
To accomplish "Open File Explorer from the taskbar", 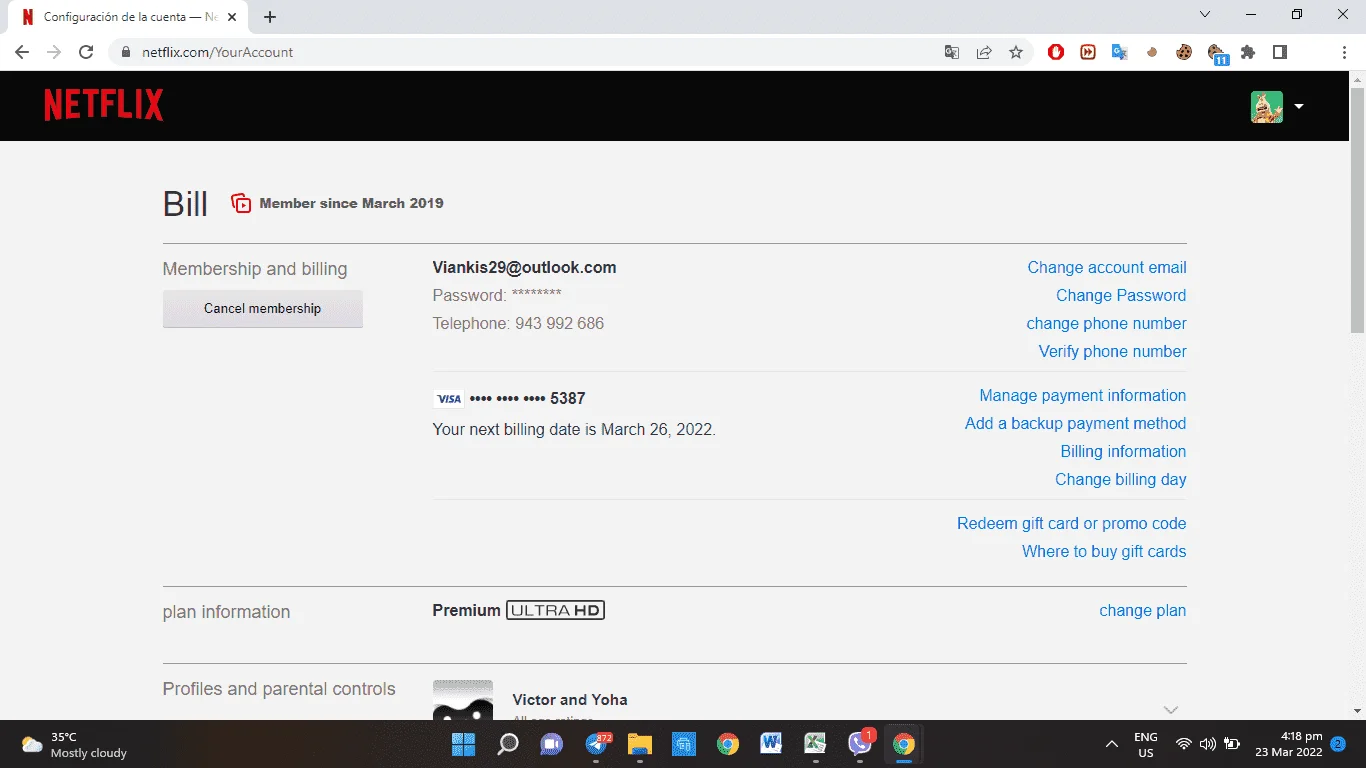I will (x=639, y=744).
